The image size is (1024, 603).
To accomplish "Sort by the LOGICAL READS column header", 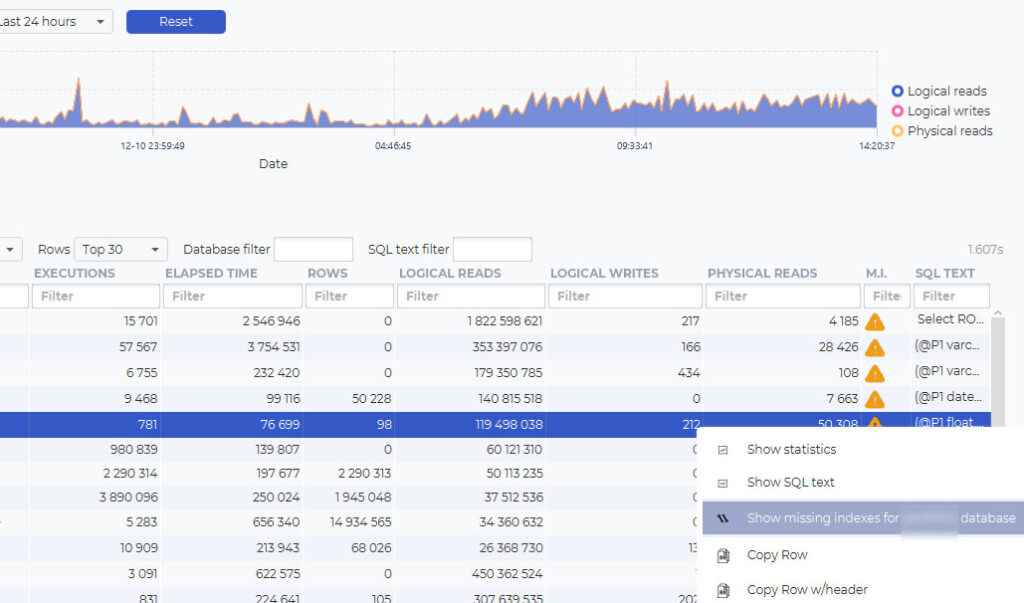I will coord(450,273).
